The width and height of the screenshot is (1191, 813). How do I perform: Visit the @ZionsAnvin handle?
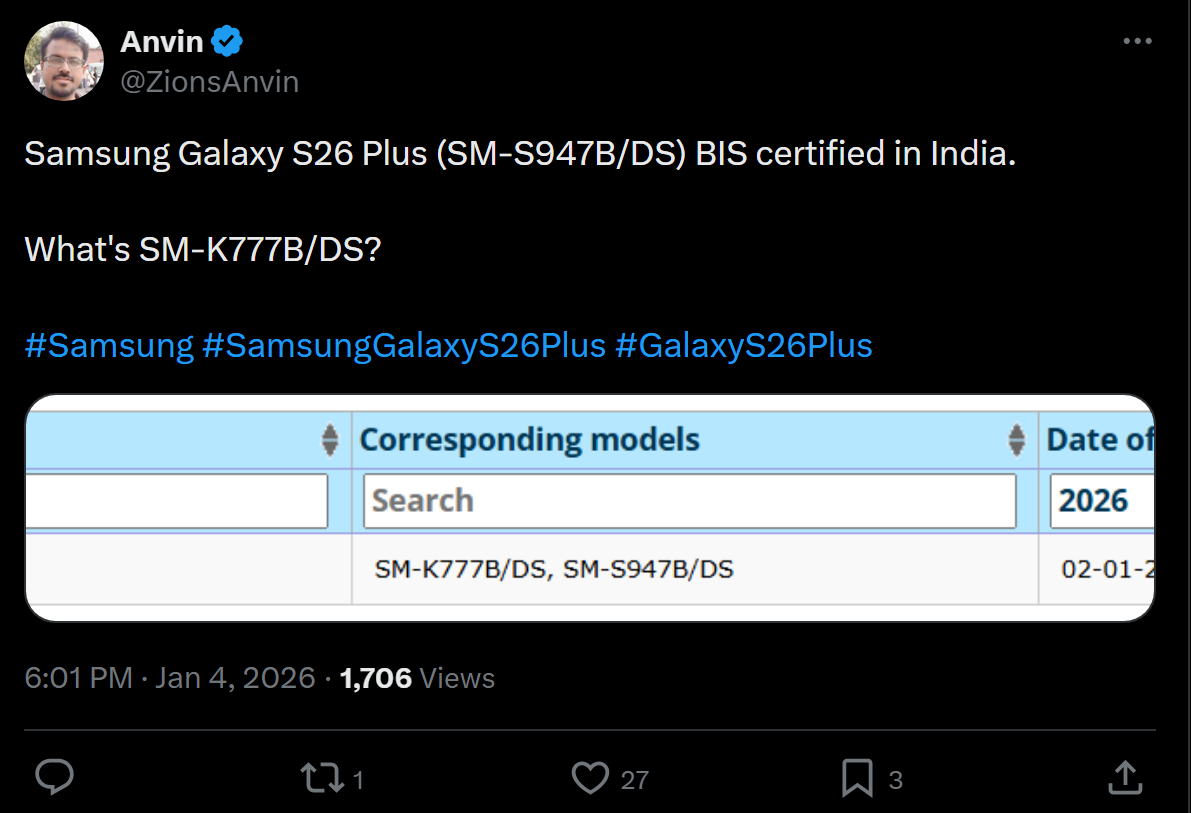click(209, 81)
